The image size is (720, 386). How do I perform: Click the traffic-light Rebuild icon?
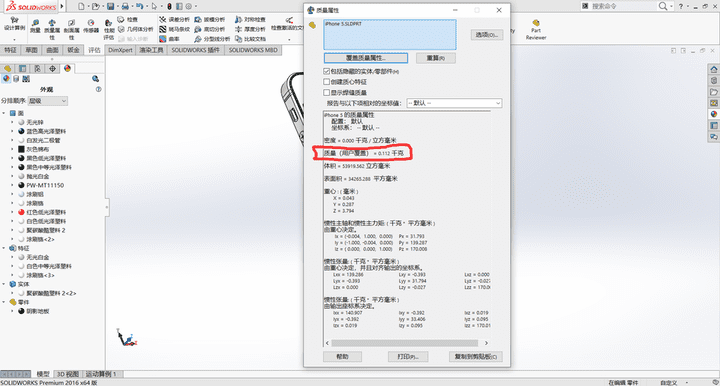(169, 6)
